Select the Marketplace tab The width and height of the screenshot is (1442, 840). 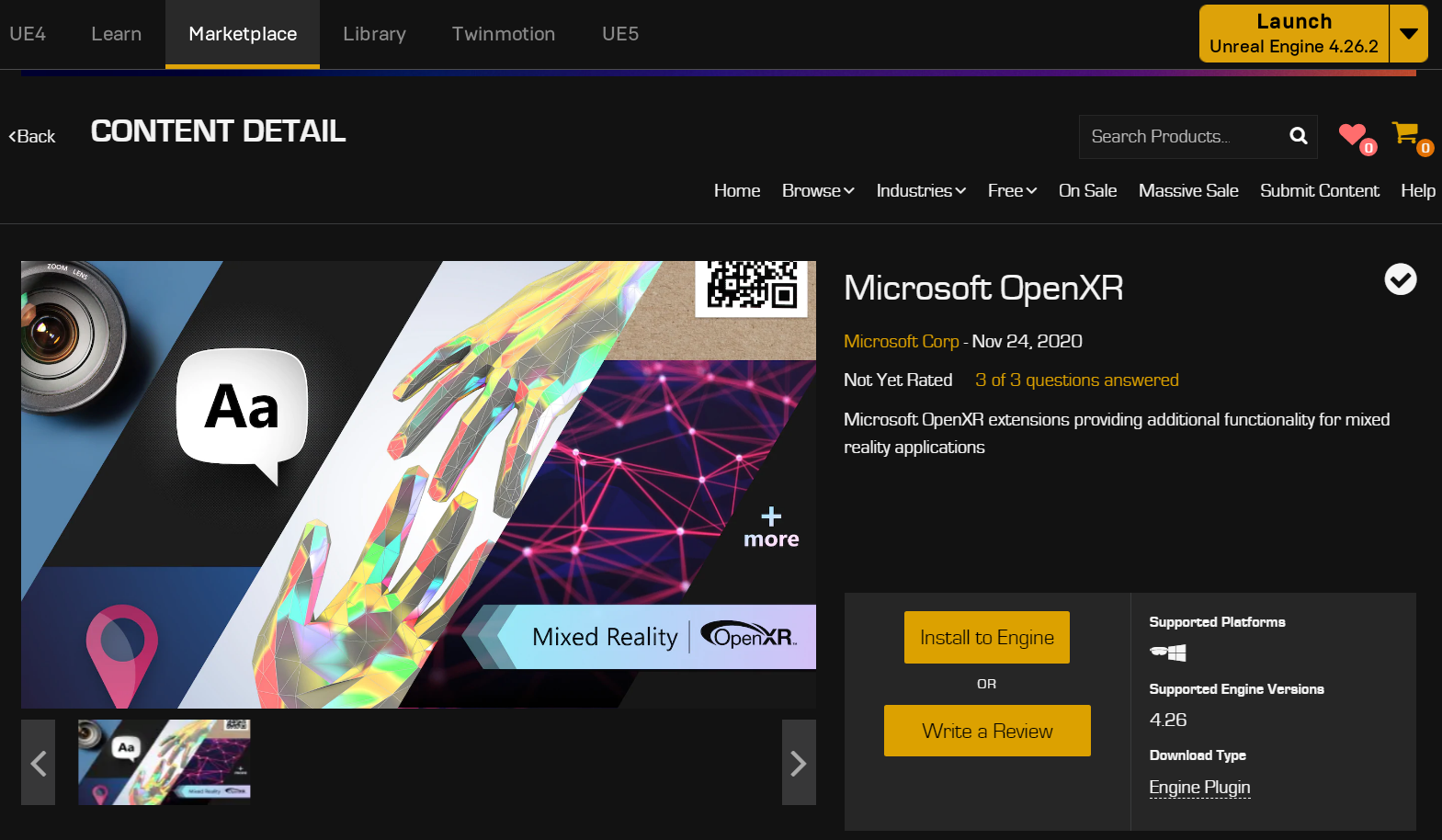[x=243, y=34]
